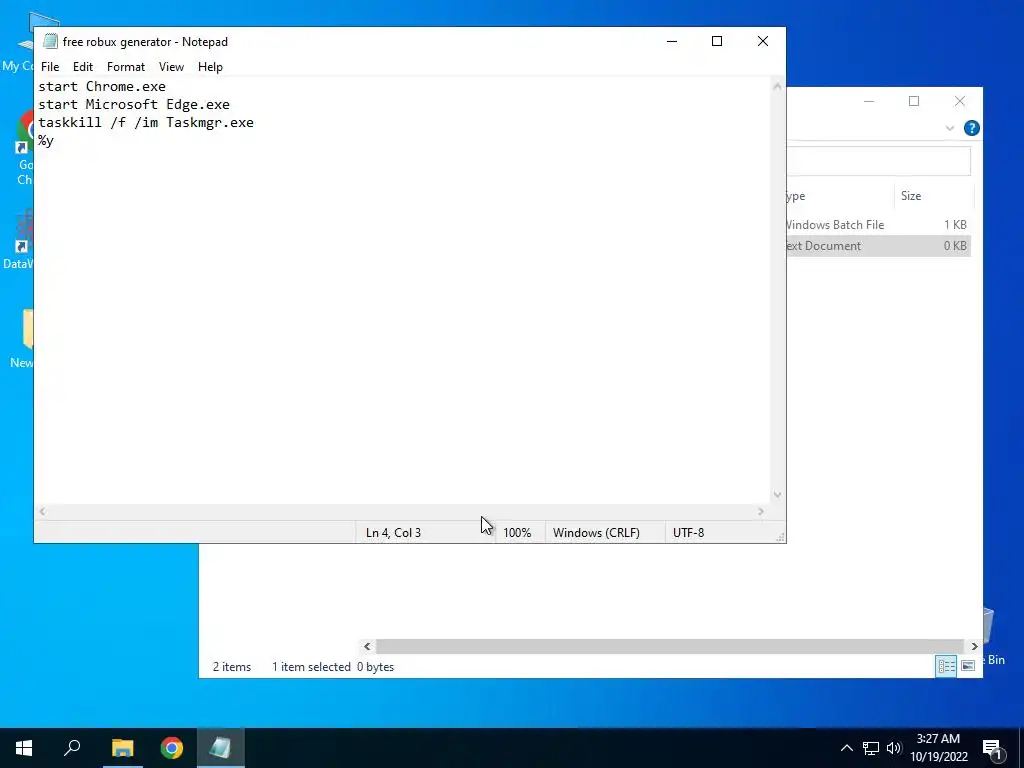This screenshot has height=768, width=1024.
Task: Click the File Explorer horizontal scrollbar thumb
Action: (670, 646)
